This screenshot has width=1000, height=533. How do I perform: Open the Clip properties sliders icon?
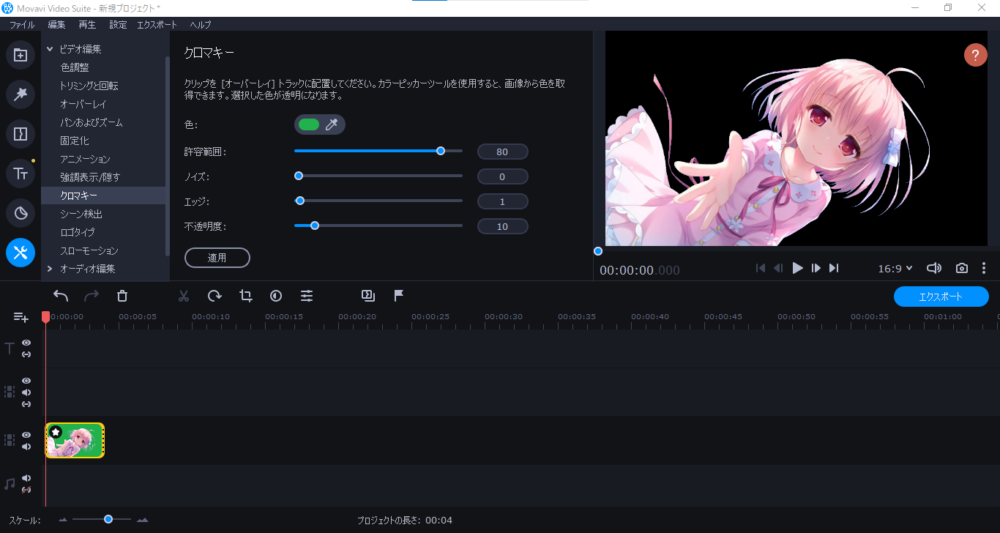pos(307,296)
